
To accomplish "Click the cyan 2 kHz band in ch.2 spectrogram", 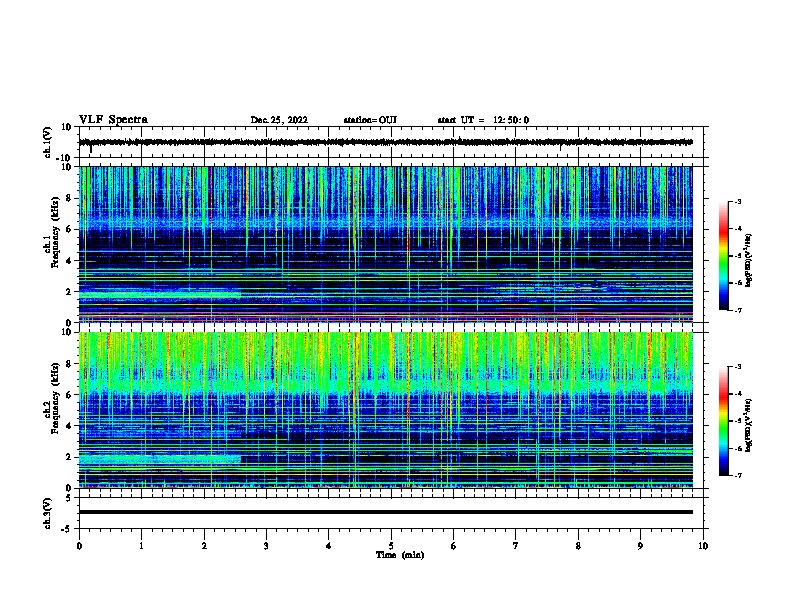I will coord(160,460).
